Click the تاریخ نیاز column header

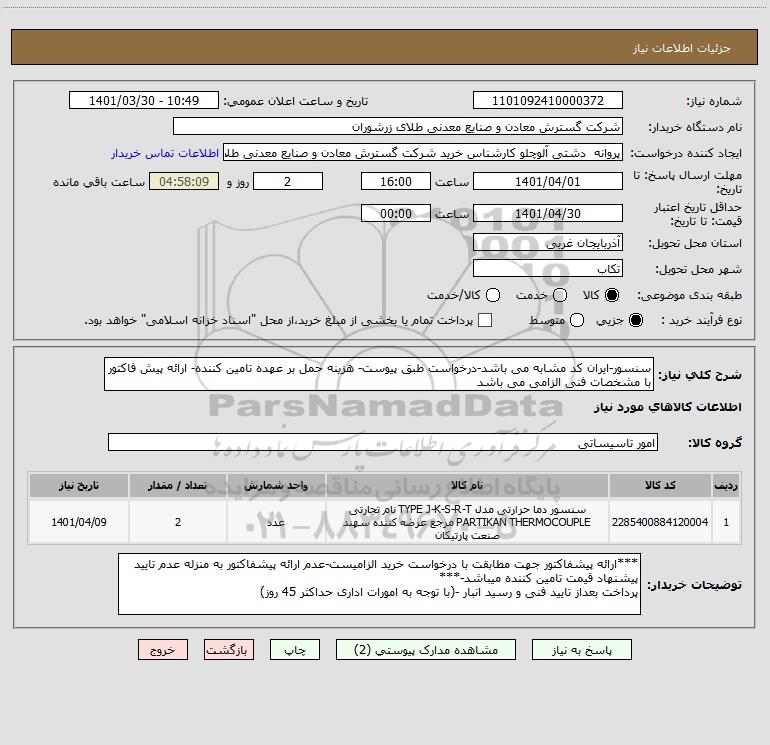pos(79,485)
